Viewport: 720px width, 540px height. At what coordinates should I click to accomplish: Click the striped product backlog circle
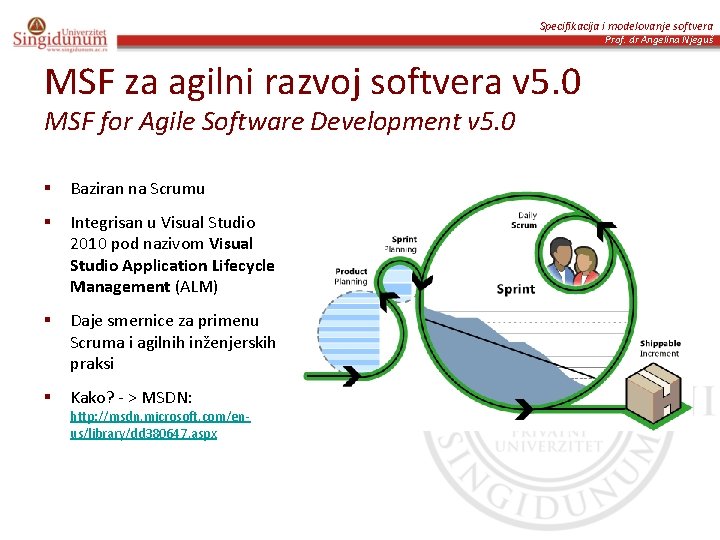tap(349, 332)
